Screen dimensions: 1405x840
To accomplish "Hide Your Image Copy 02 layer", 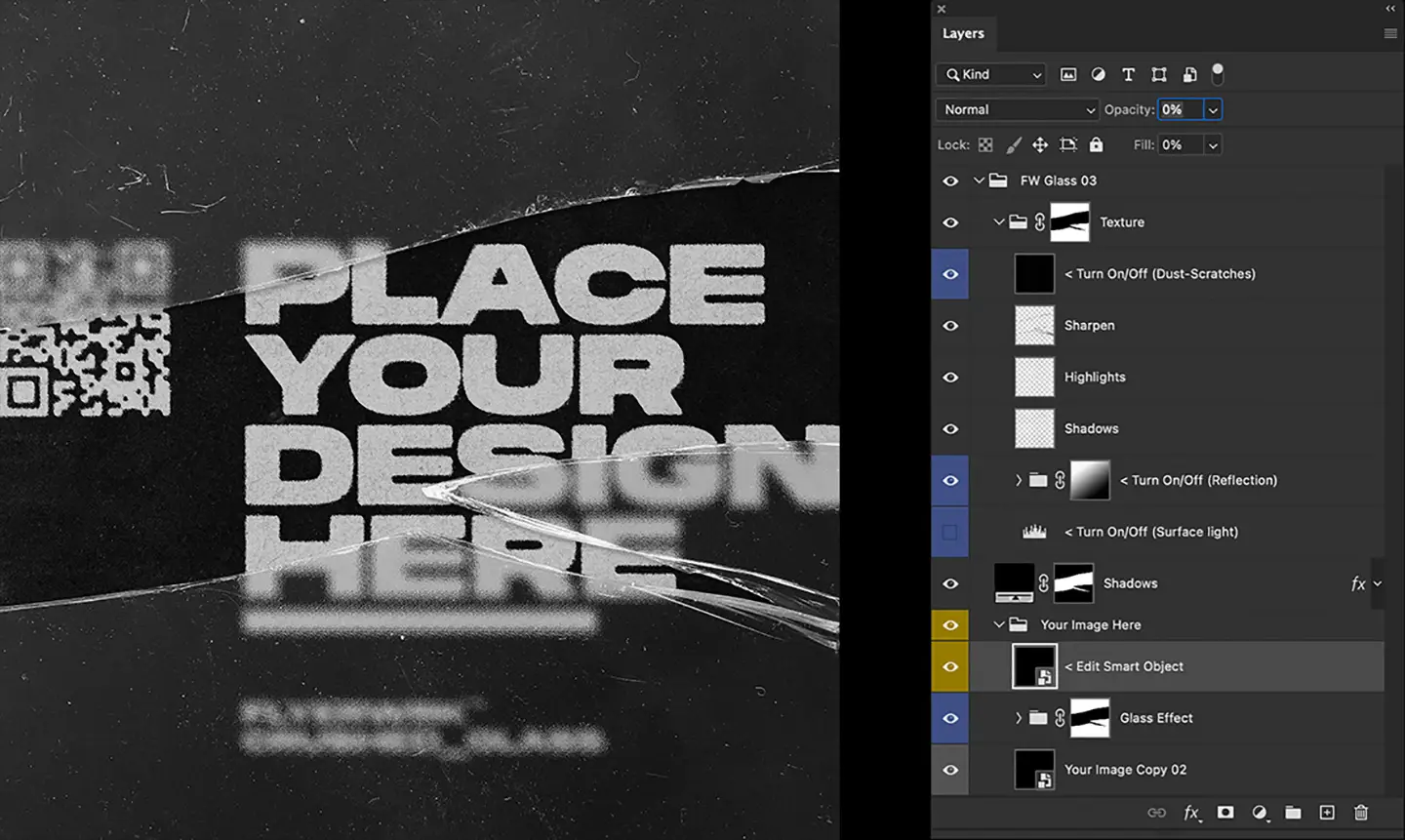I will 950,770.
